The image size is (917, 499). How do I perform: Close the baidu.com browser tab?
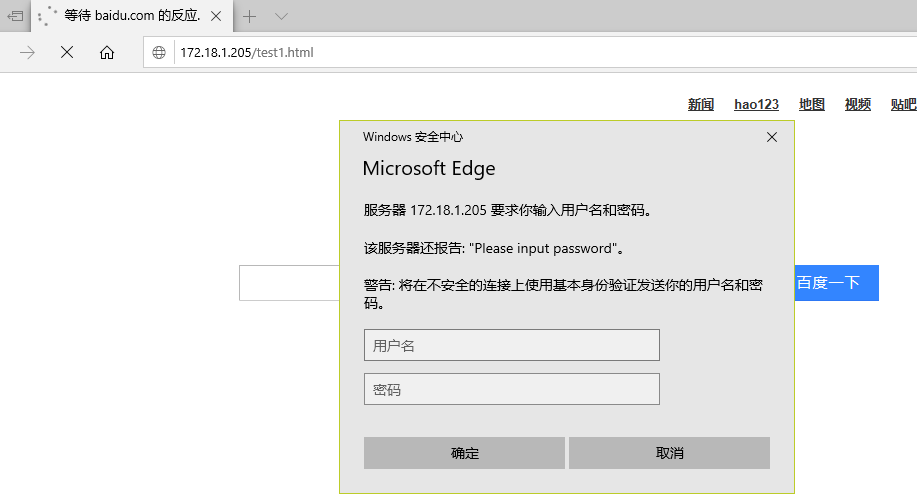(218, 16)
